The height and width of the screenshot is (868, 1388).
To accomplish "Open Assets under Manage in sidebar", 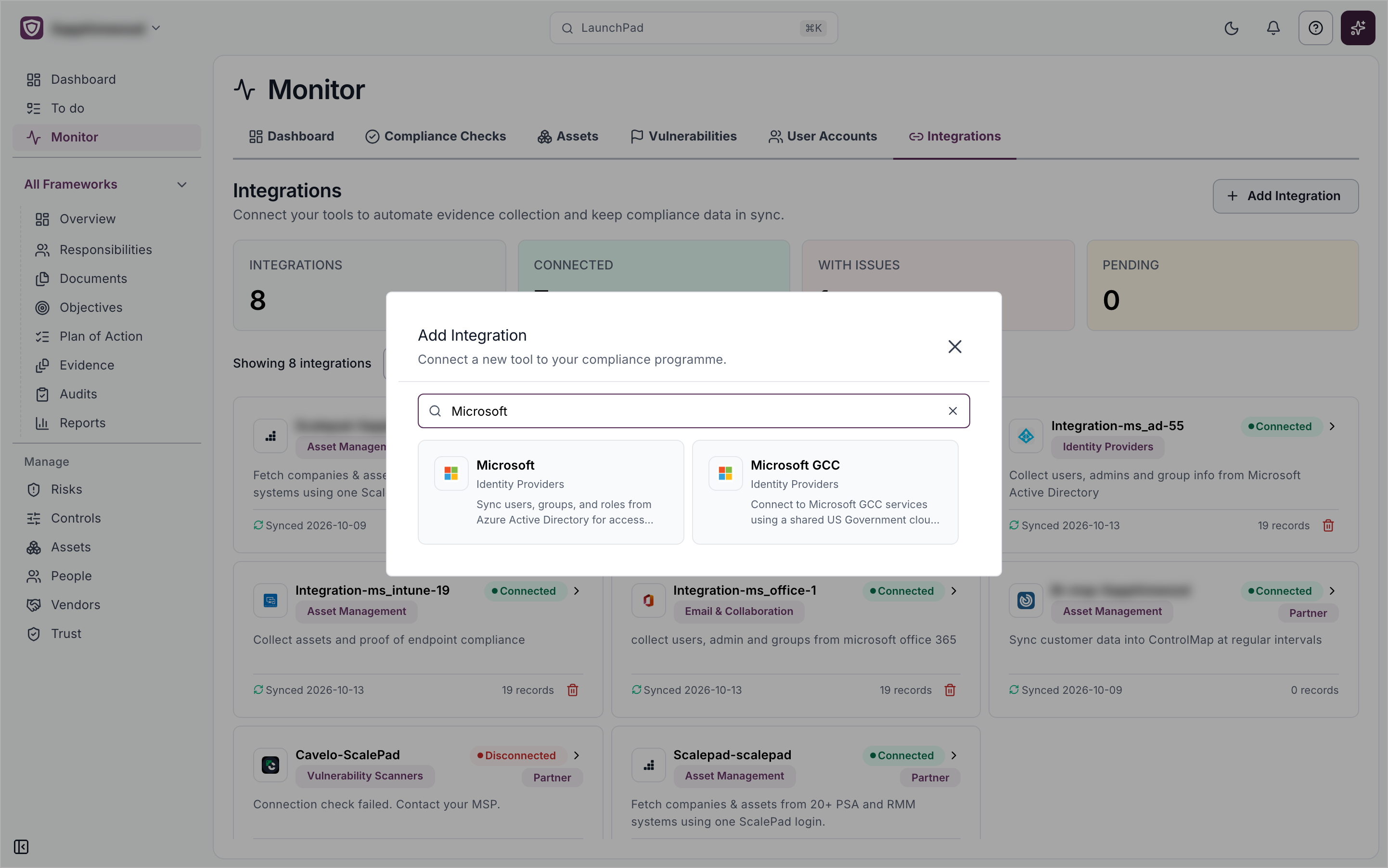I will 71,547.
